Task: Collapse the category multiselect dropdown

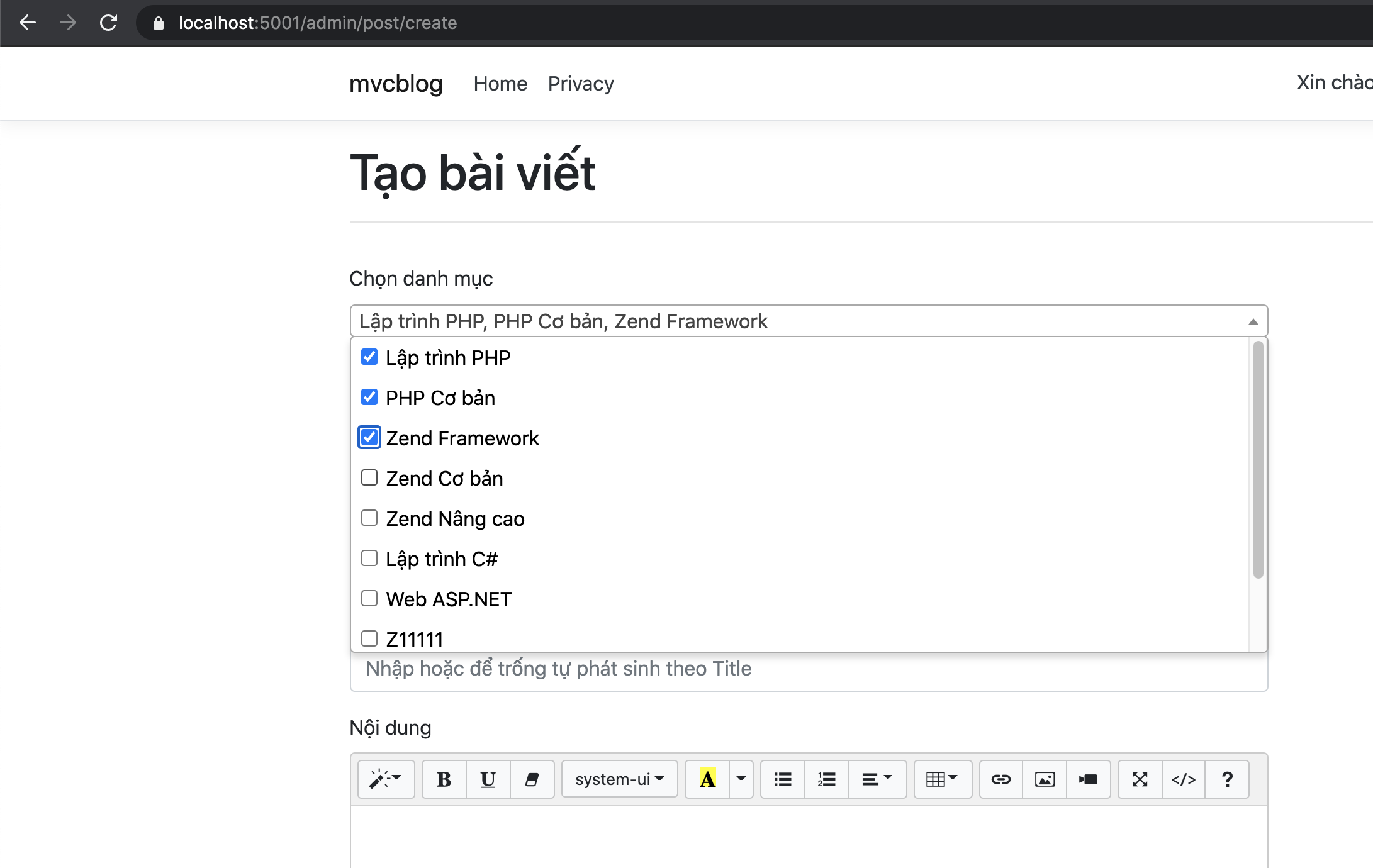Action: click(x=1253, y=321)
